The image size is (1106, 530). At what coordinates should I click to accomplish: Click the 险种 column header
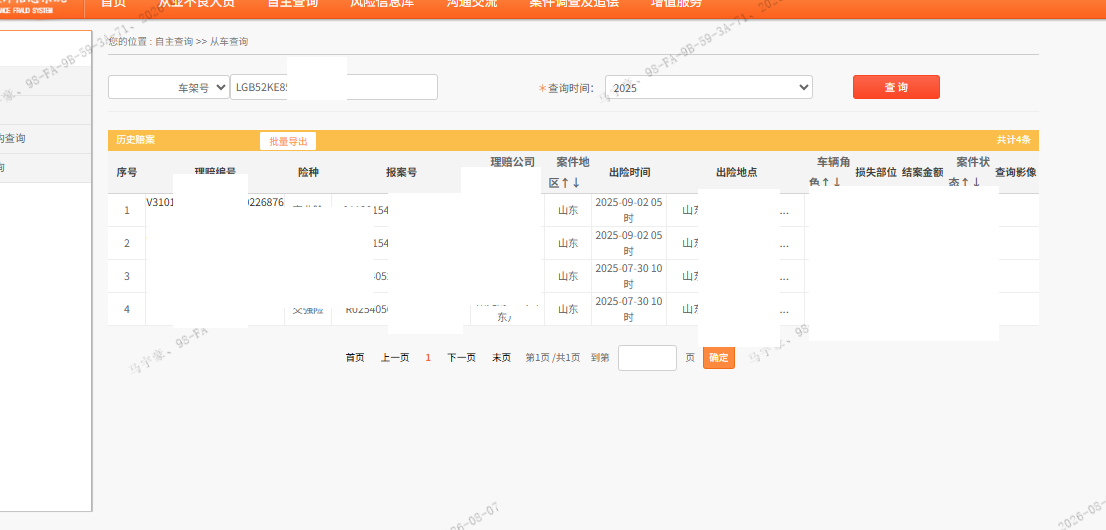coord(309,173)
